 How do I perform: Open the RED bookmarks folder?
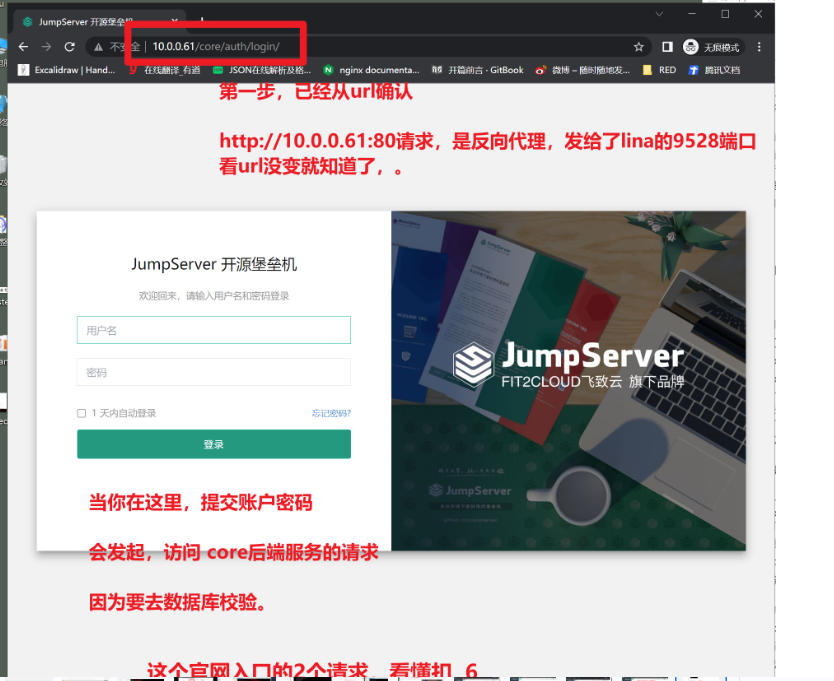pyautogui.click(x=660, y=70)
